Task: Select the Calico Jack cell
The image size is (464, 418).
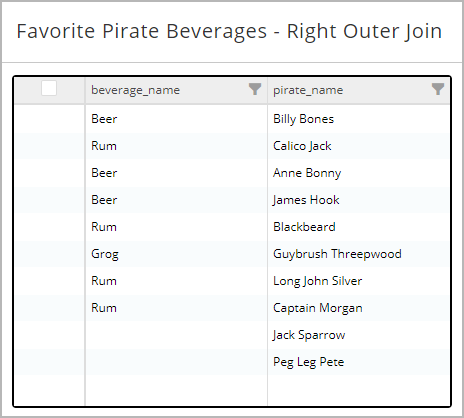Action: pyautogui.click(x=359, y=146)
